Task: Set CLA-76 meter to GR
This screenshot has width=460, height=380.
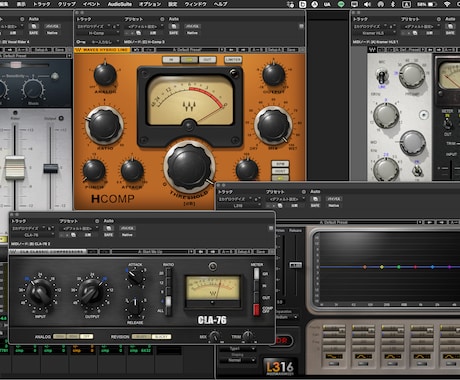Action: [256, 274]
